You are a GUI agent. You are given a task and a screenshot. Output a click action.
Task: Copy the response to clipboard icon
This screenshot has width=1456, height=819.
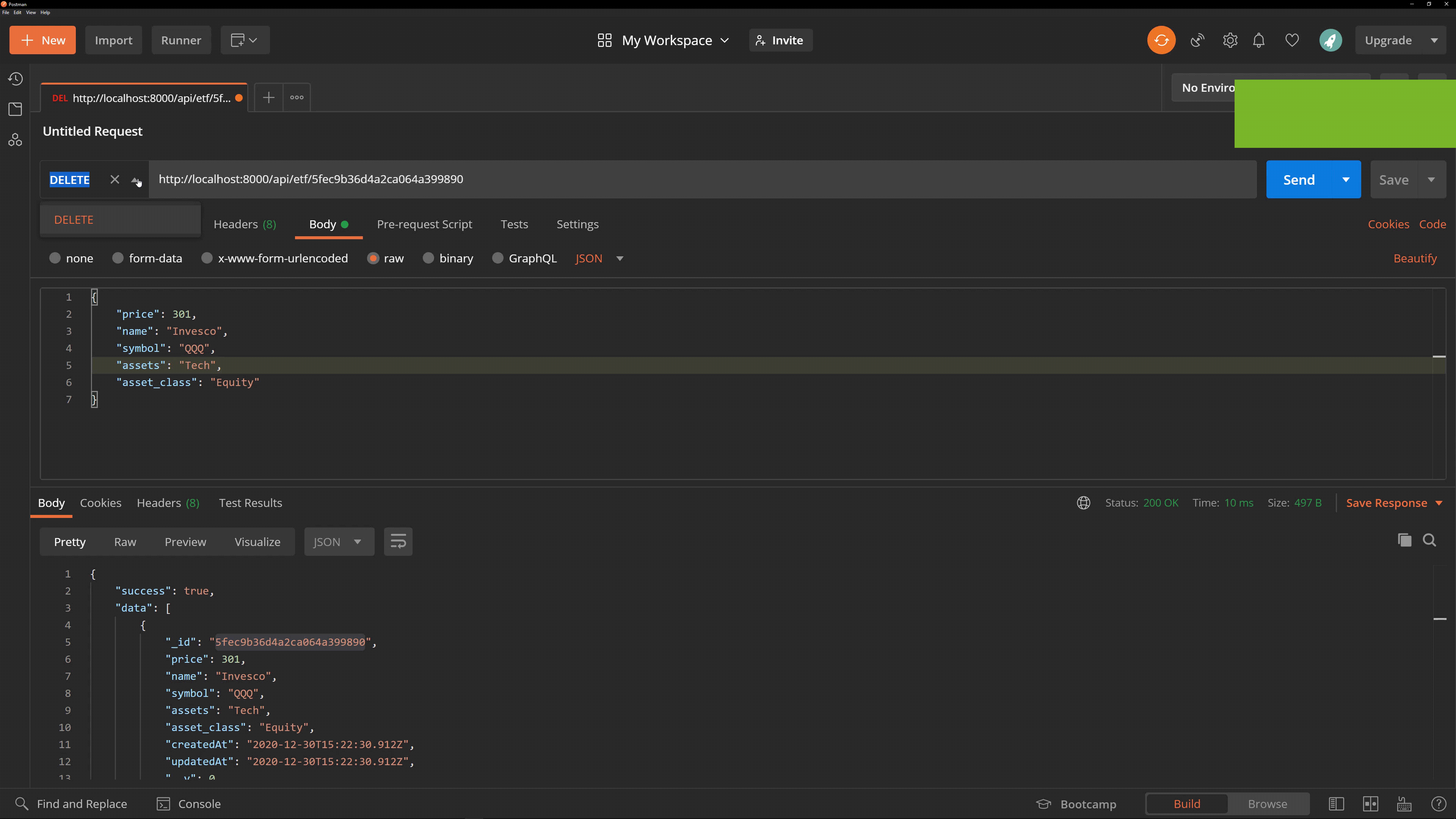[1404, 540]
